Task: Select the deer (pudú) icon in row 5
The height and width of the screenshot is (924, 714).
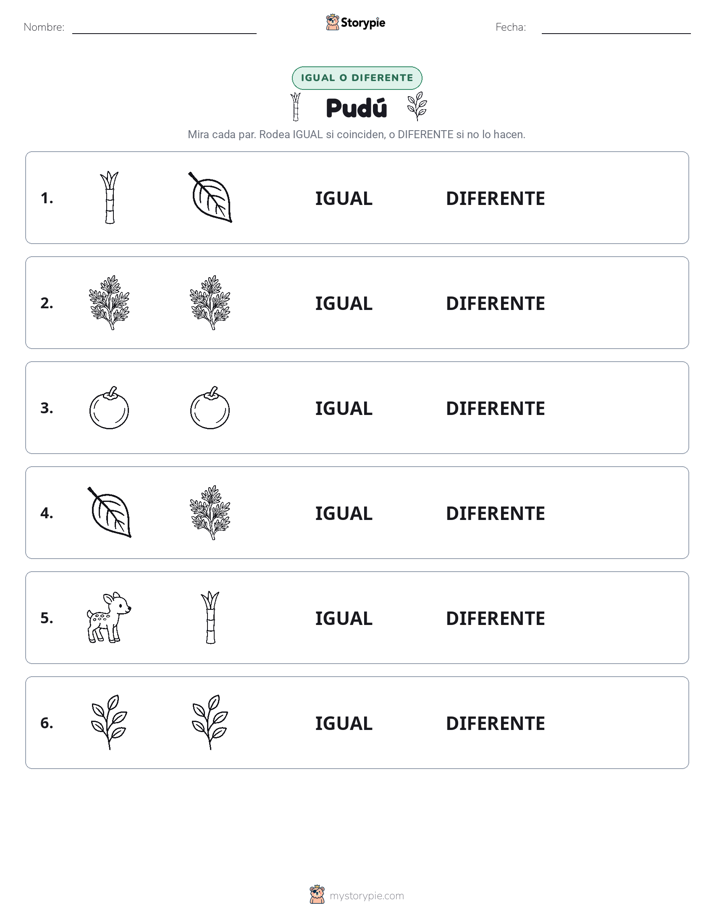Action: 109,618
